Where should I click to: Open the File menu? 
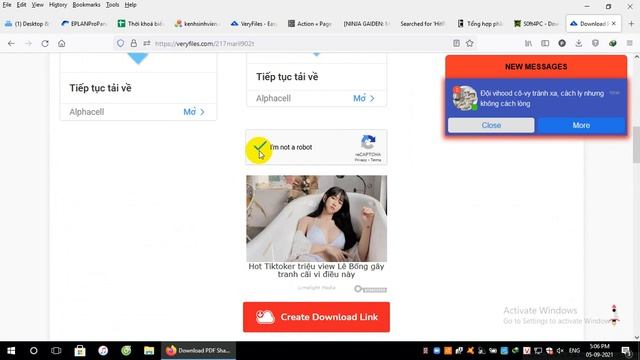[x=7, y=5]
